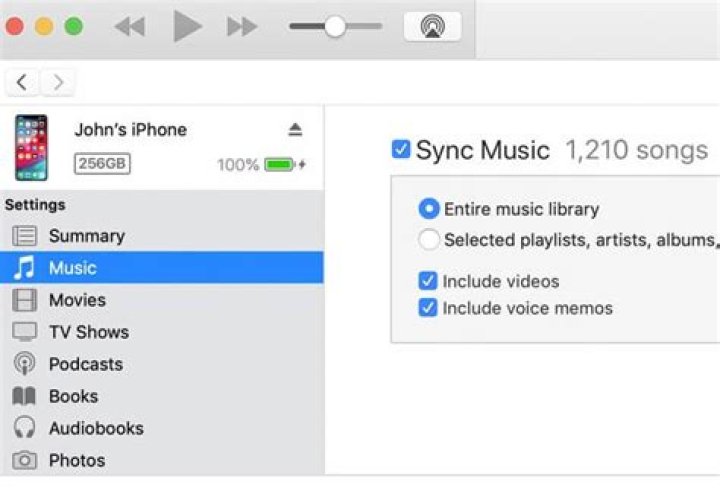
Task: Click the Photos camera icon
Action: pos(24,460)
